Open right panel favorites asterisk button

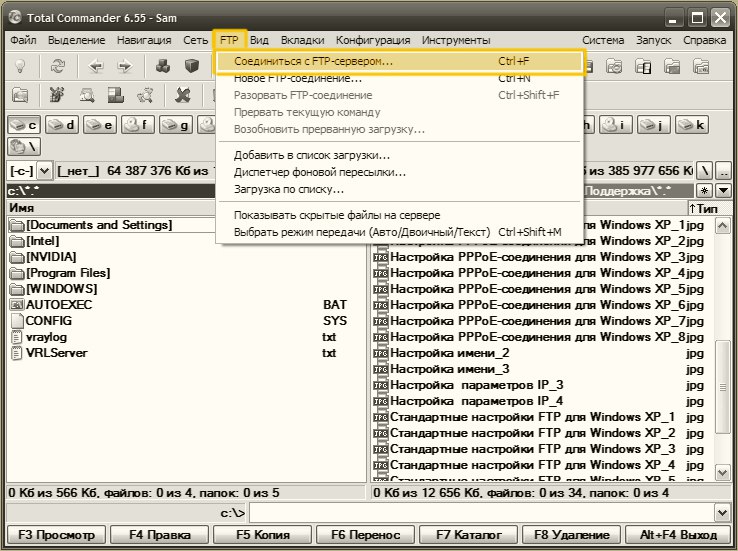click(704, 191)
